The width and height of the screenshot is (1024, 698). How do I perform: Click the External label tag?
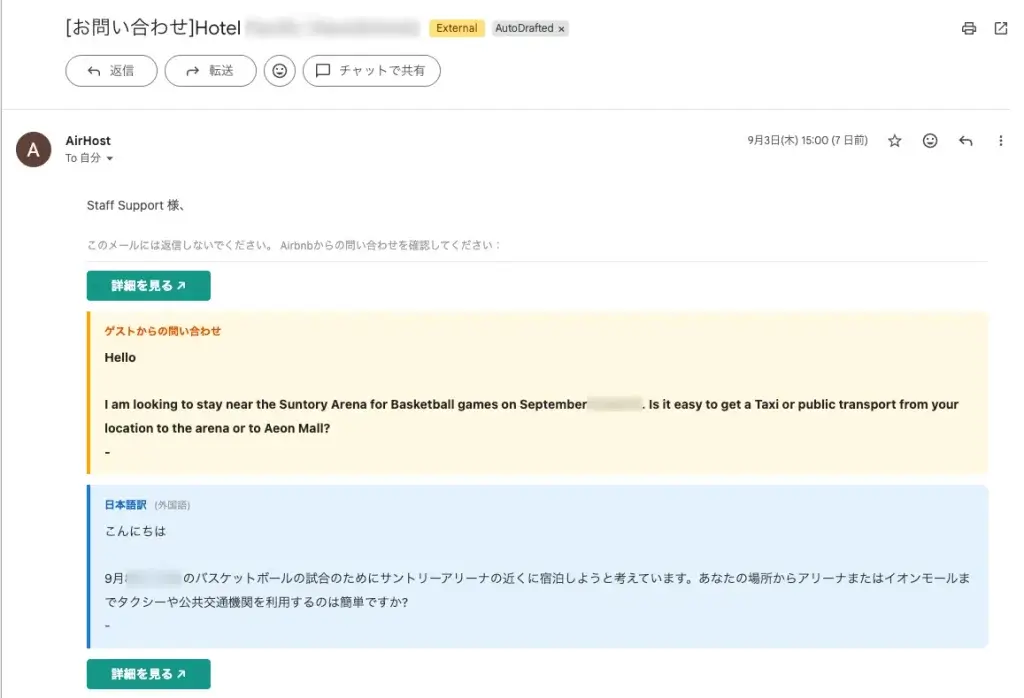coord(456,28)
